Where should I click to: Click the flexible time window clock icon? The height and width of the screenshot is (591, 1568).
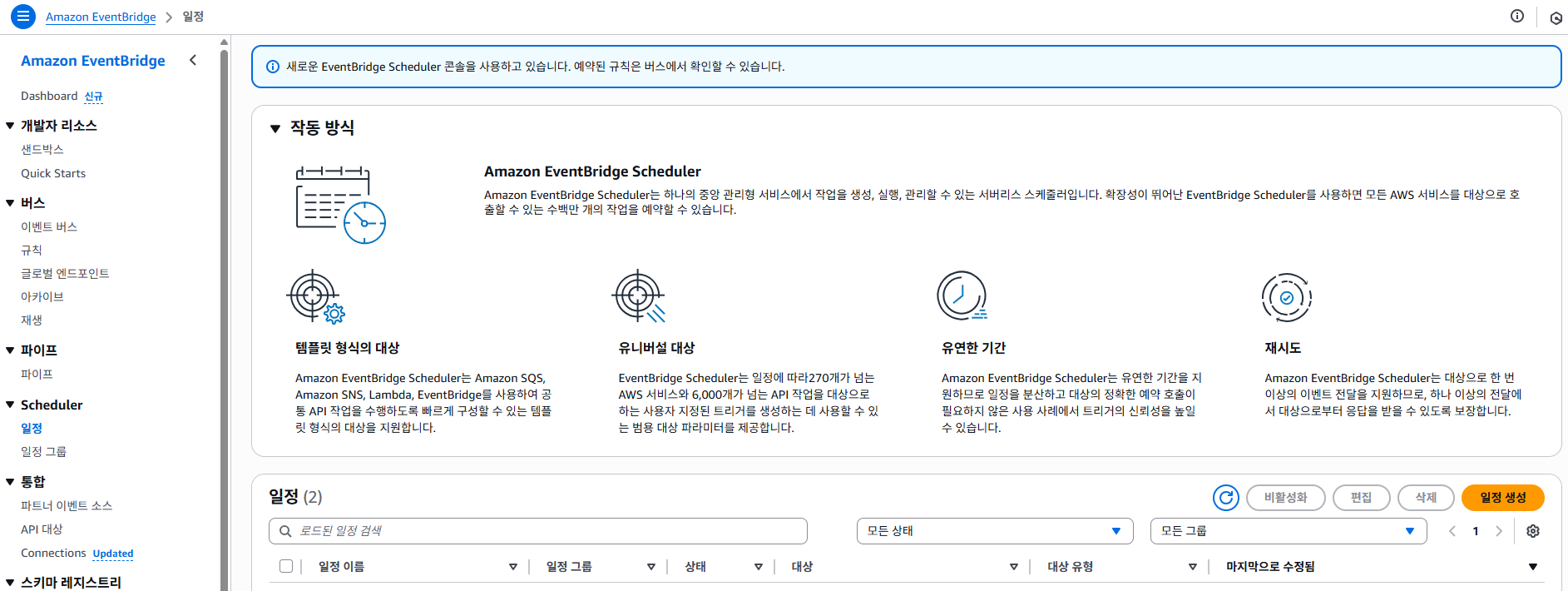pyautogui.click(x=962, y=295)
